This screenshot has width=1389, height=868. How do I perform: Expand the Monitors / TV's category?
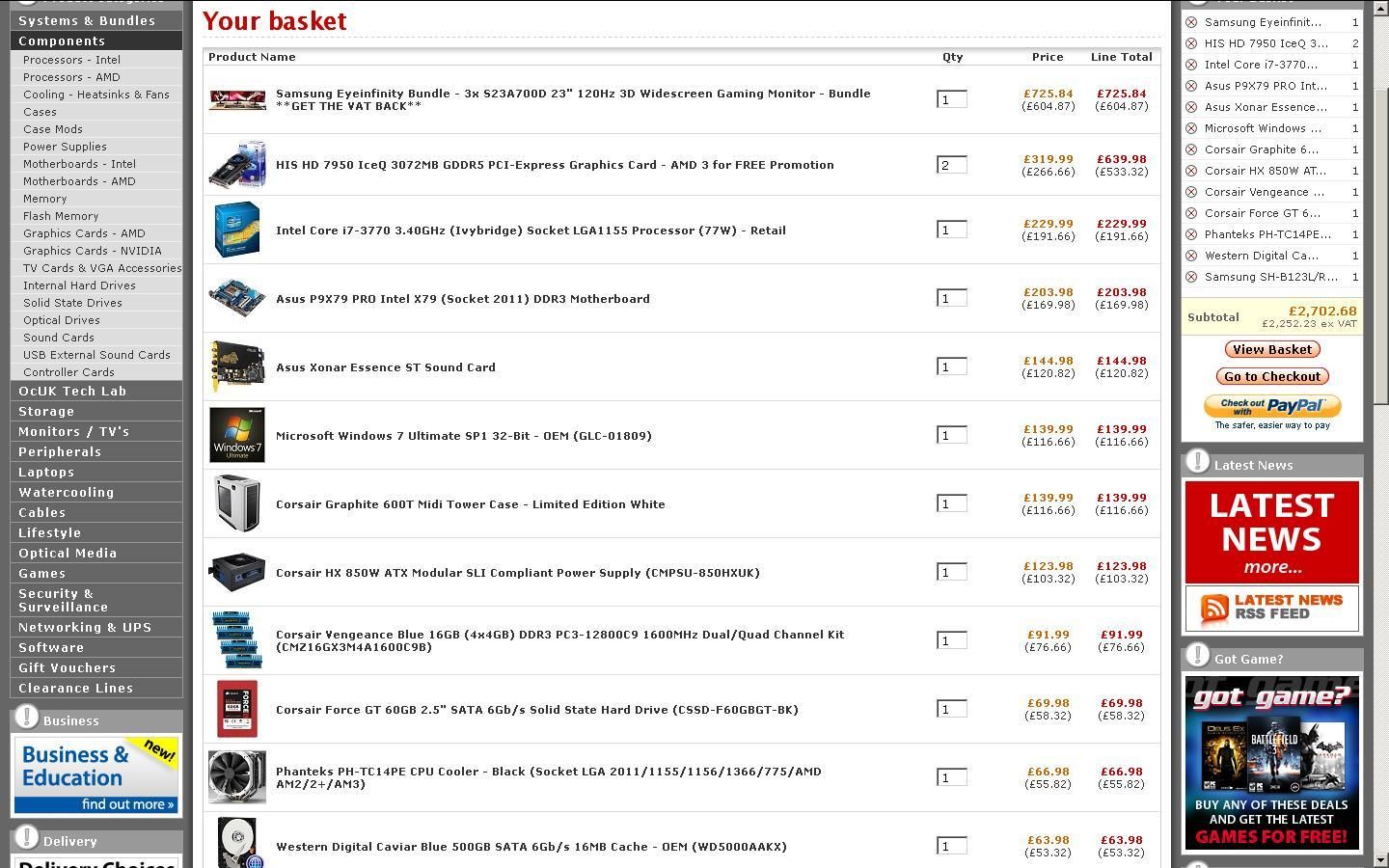pos(73,431)
